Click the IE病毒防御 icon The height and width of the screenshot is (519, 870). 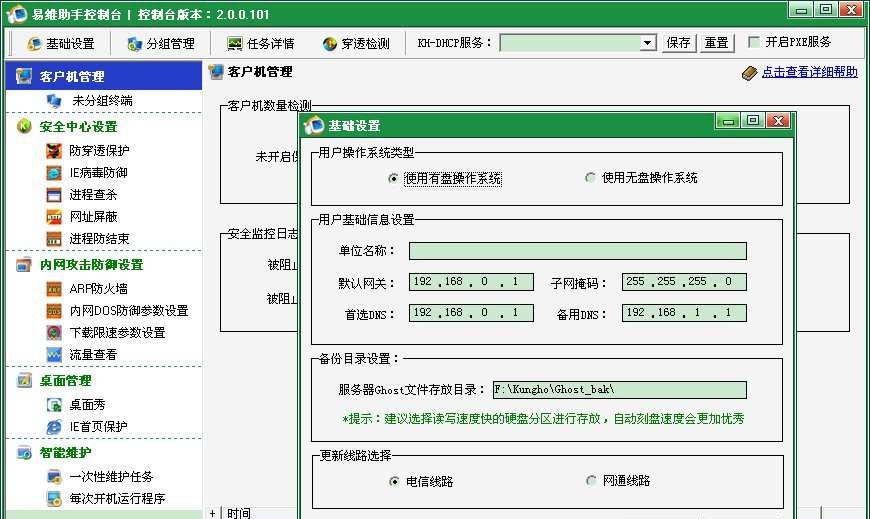(54, 173)
